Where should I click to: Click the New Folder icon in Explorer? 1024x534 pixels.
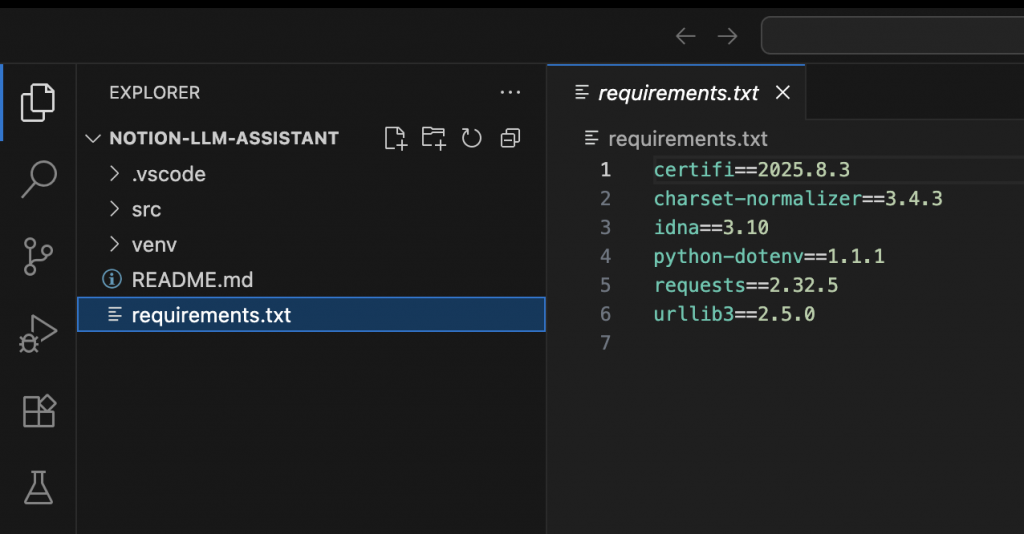click(x=434, y=138)
